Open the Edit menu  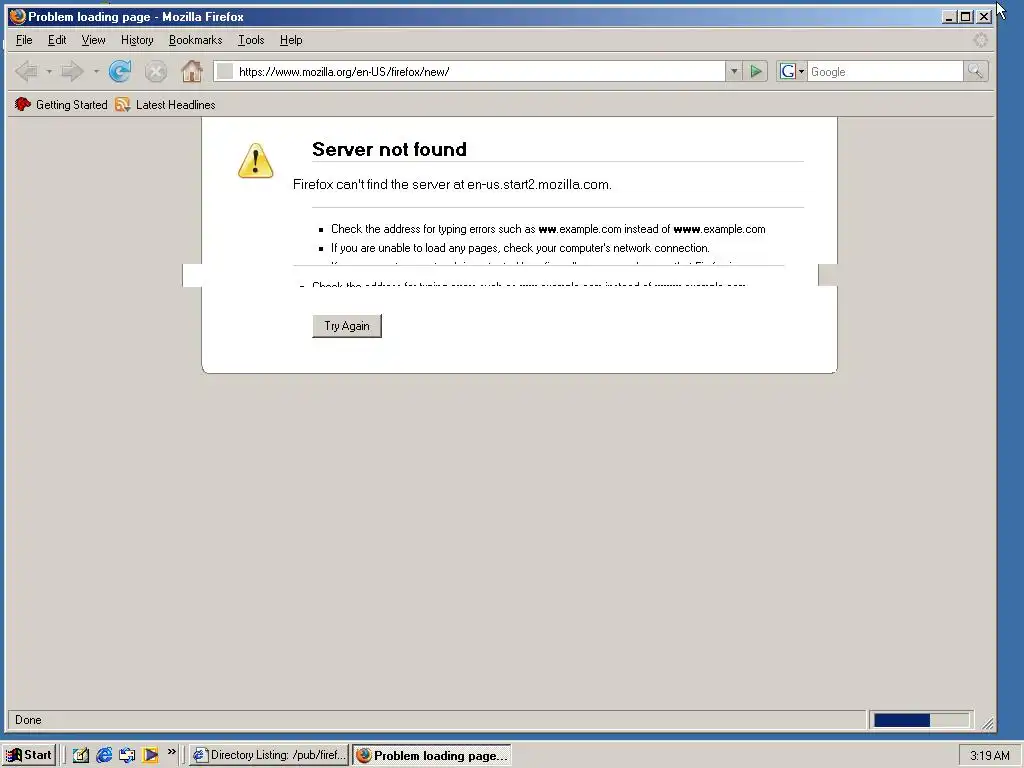pos(57,40)
